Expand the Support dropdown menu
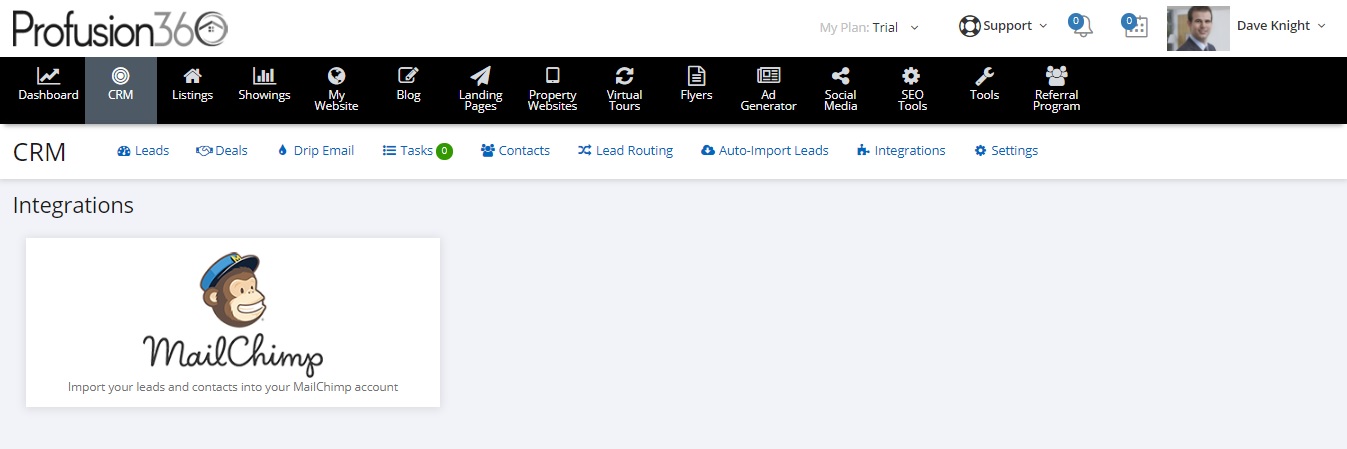The image size is (1347, 449). [x=1003, y=26]
